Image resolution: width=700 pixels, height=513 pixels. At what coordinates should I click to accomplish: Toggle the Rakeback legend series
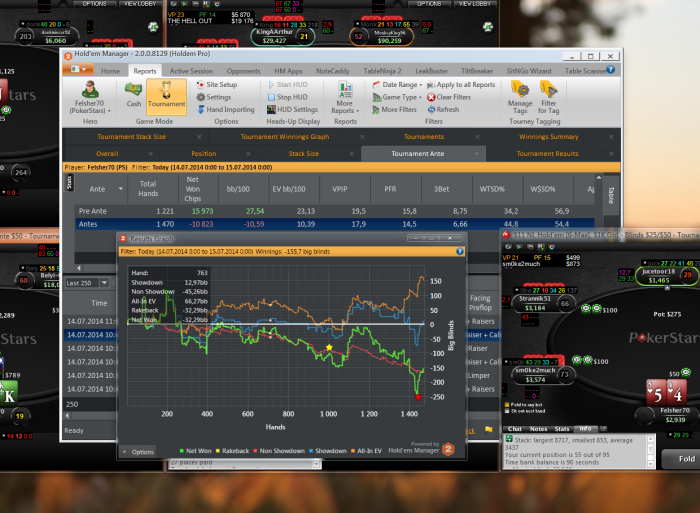232,451
